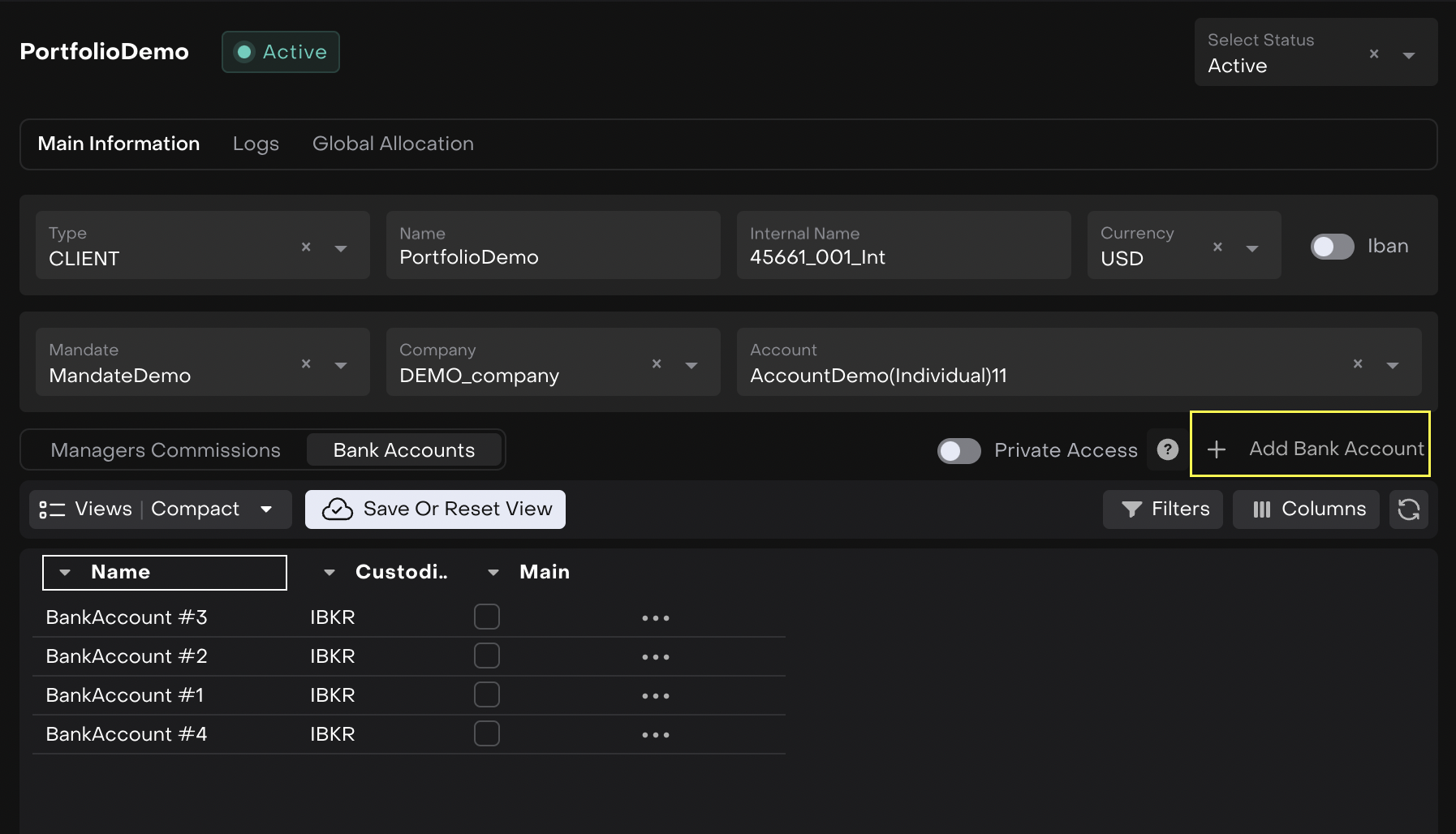Image resolution: width=1456 pixels, height=834 pixels.
Task: Click the Private Access help question icon
Action: [x=1167, y=449]
